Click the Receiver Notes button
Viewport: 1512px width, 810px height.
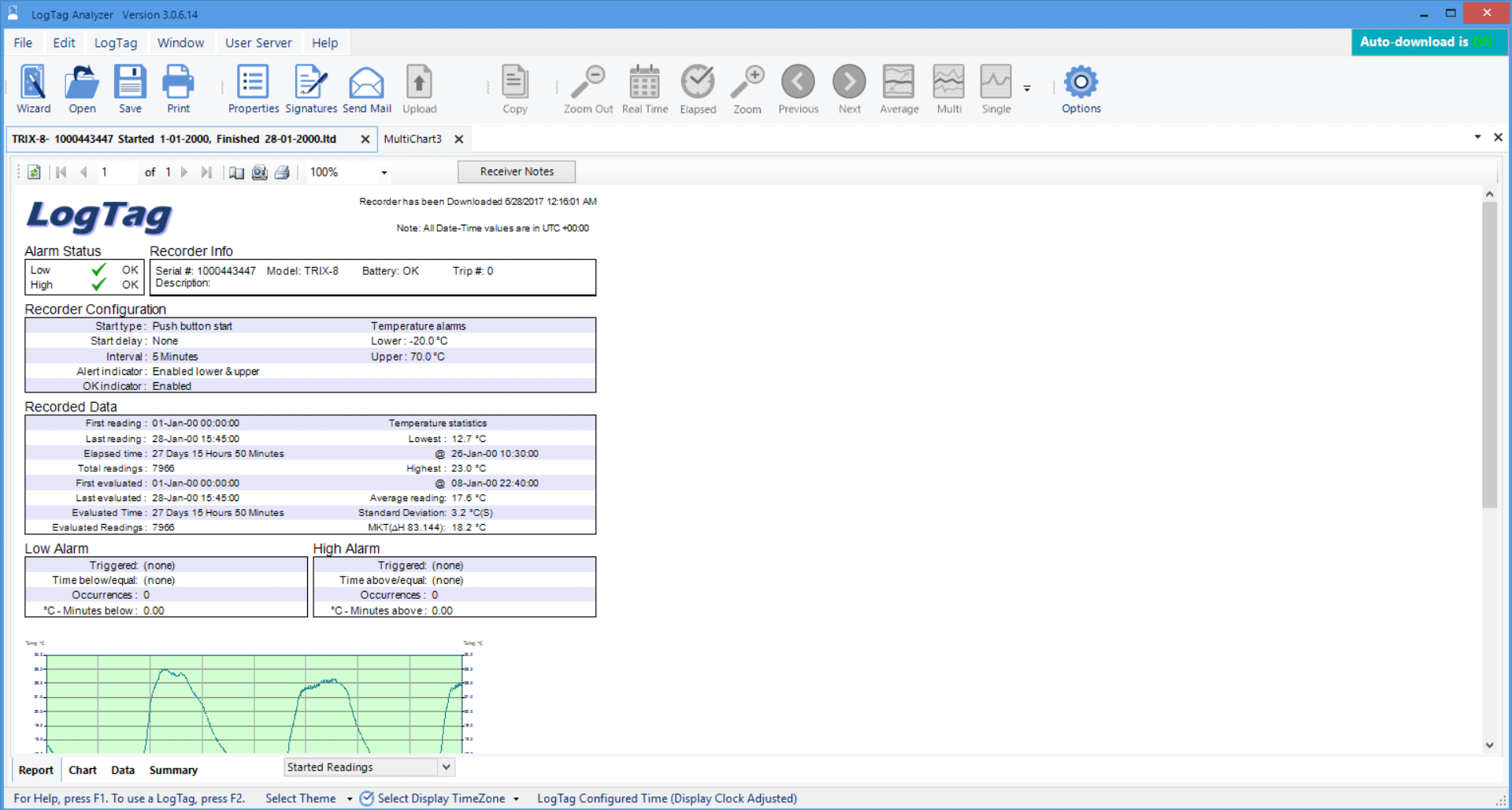(x=516, y=171)
